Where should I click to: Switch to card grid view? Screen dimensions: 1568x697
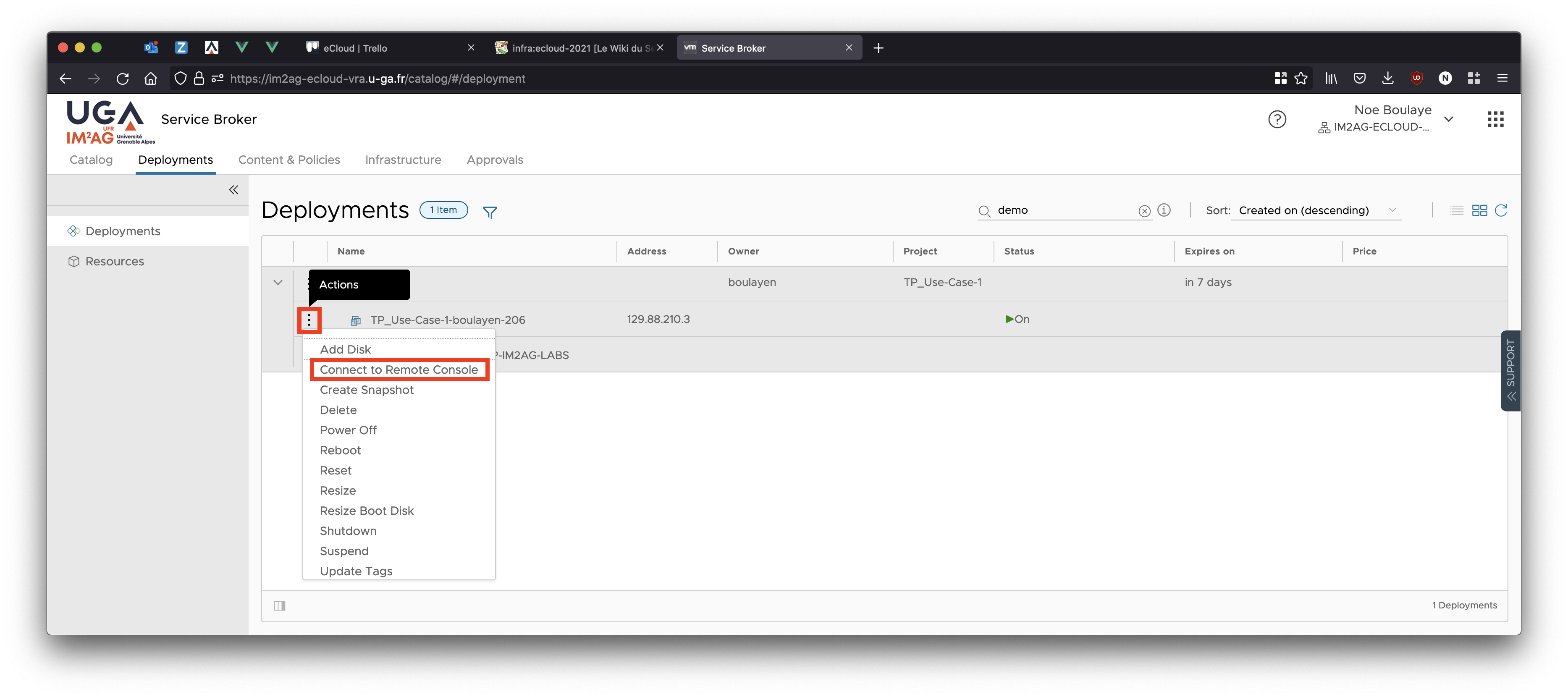tap(1479, 210)
